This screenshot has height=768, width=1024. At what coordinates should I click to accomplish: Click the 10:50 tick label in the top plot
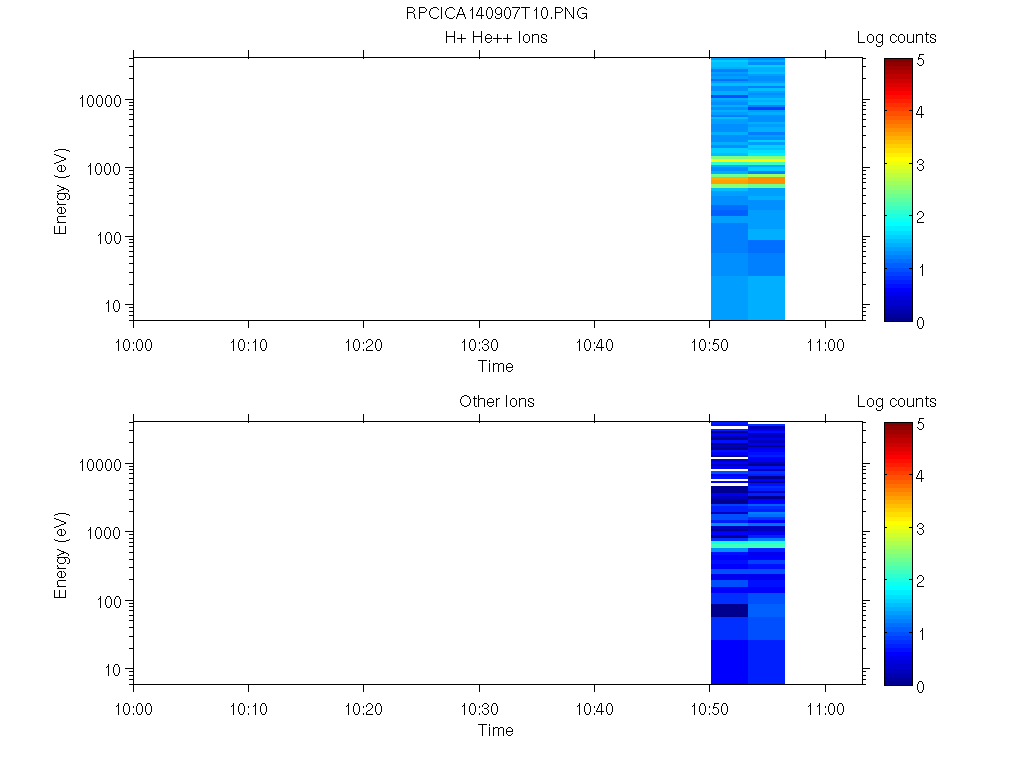pyautogui.click(x=710, y=345)
